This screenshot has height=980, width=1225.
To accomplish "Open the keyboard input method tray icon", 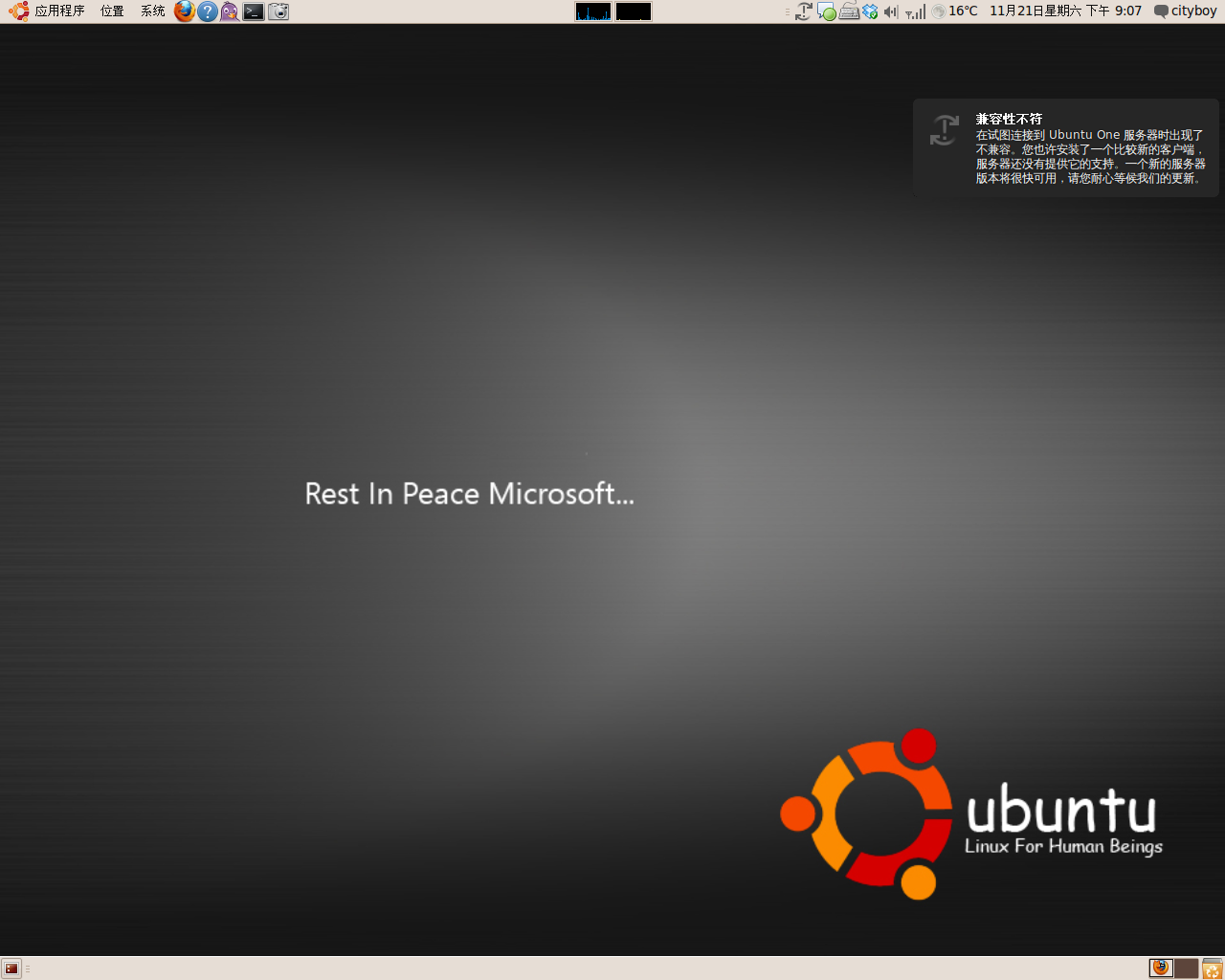I will coord(849,11).
